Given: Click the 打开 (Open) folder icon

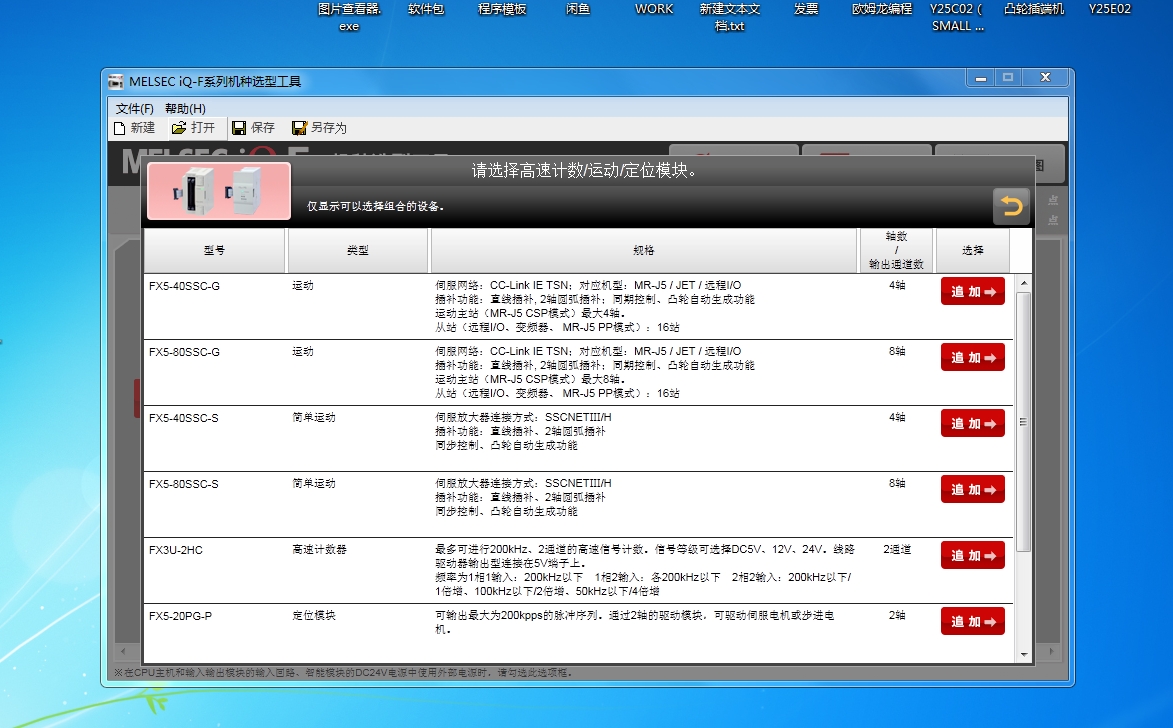Looking at the screenshot, I should [179, 128].
